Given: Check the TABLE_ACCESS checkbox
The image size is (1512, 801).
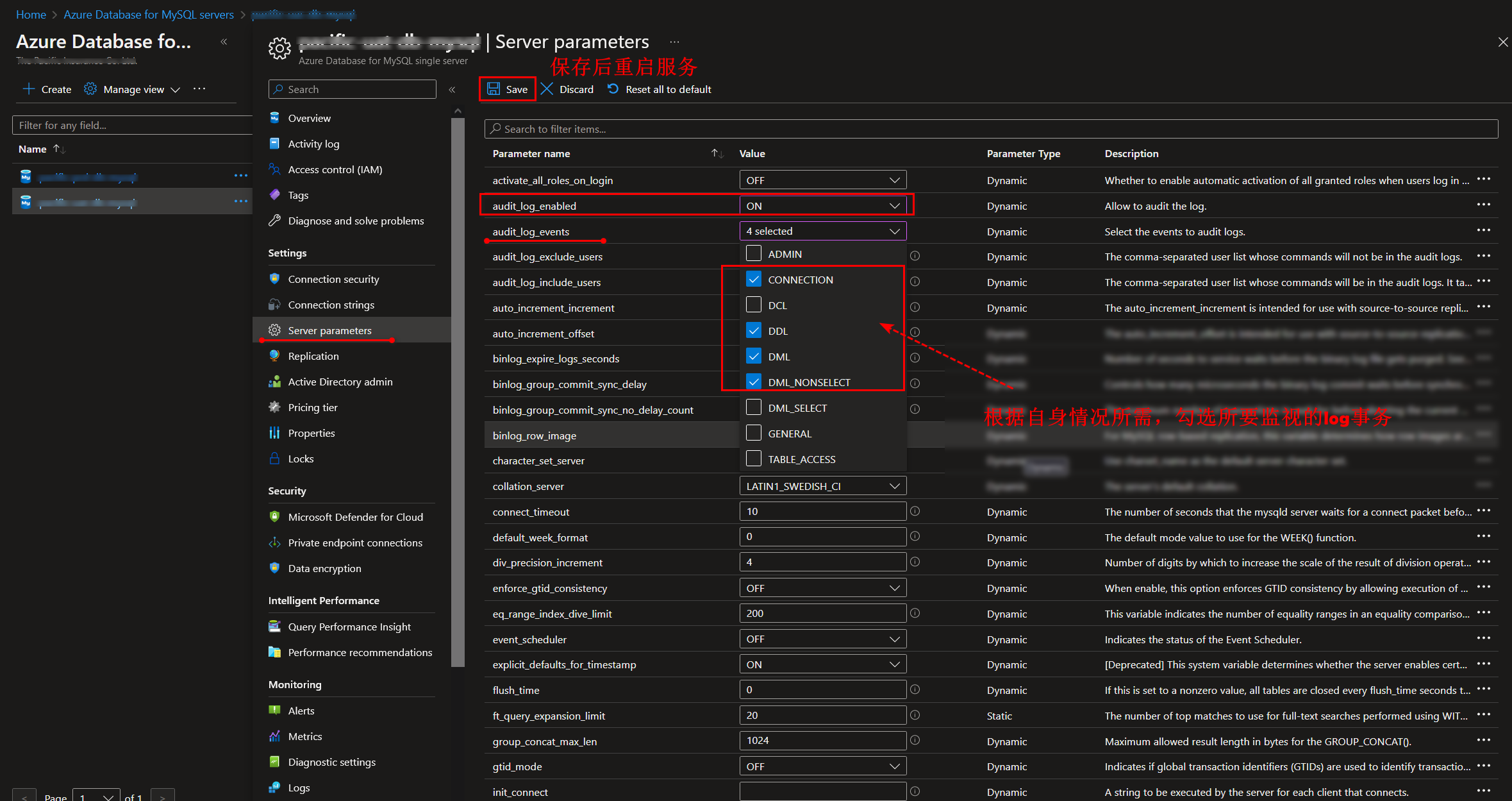Looking at the screenshot, I should coord(754,459).
